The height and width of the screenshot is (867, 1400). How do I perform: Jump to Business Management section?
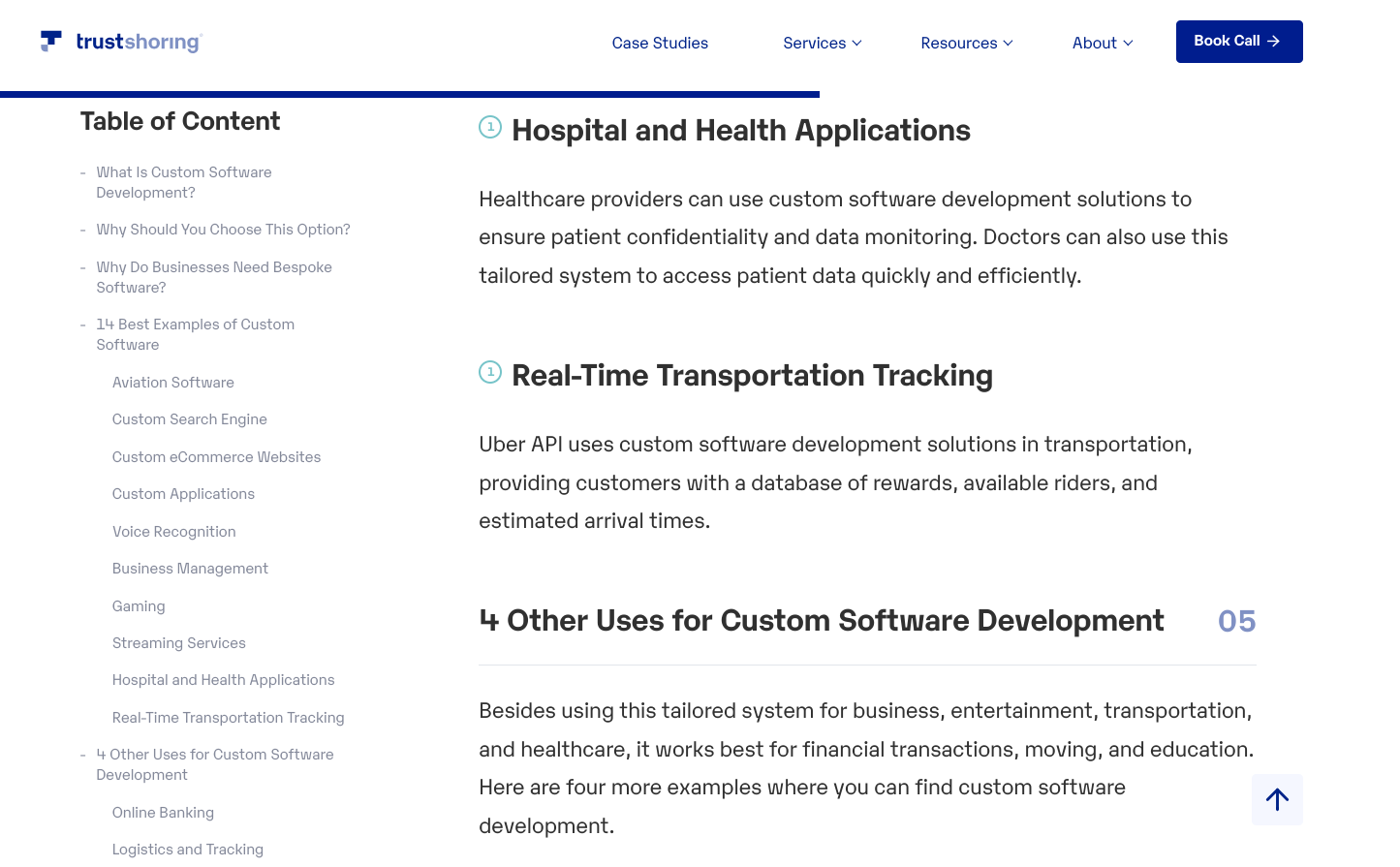point(190,569)
